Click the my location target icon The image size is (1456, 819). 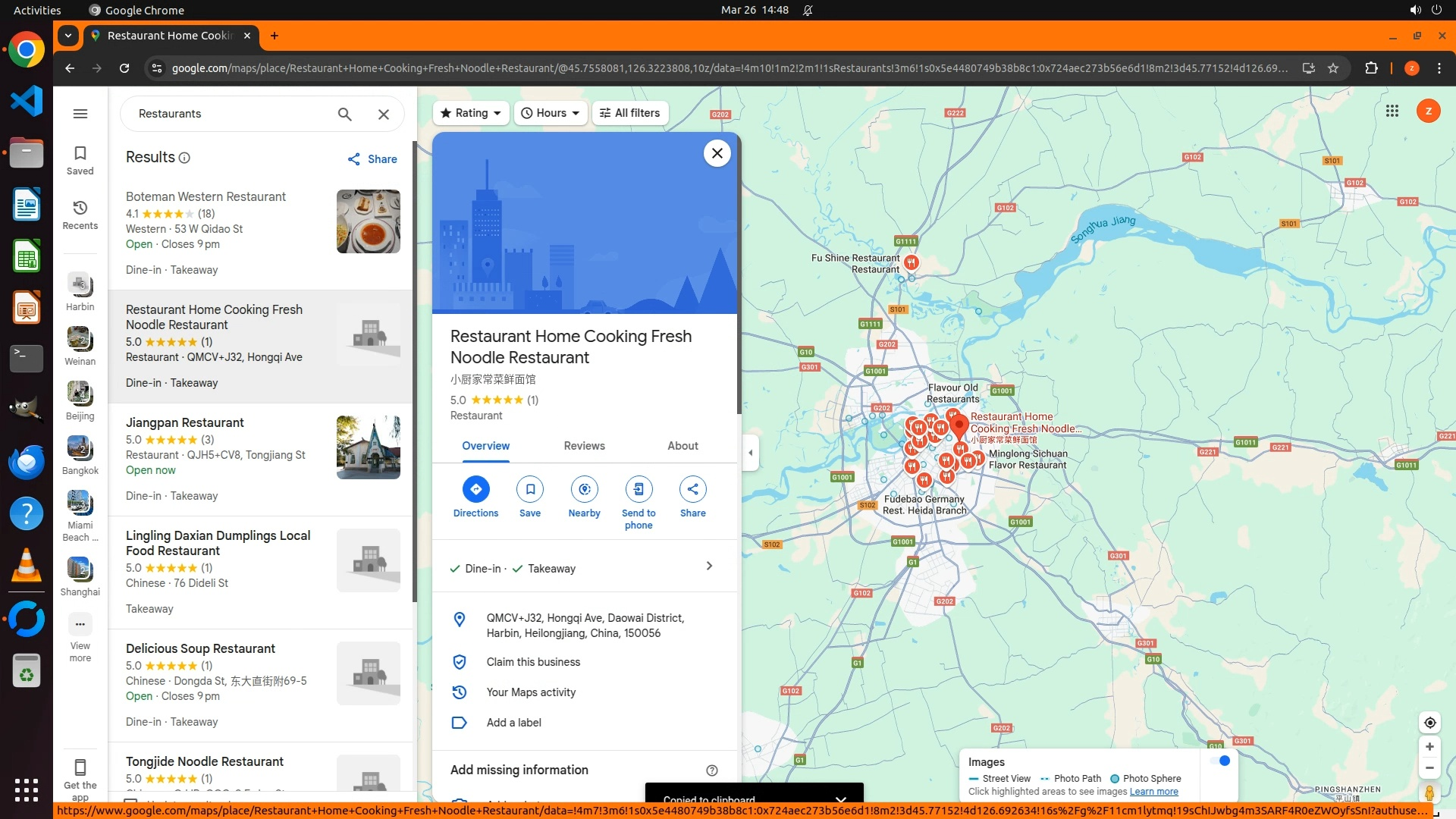[x=1429, y=723]
